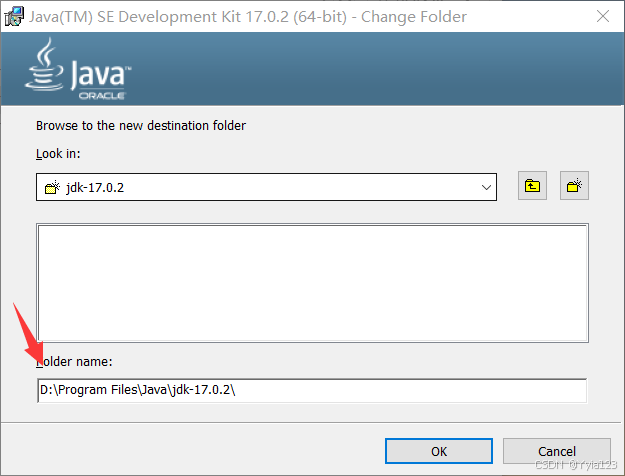Select the jdk-17.0.2 entry in Look in

coord(266,187)
